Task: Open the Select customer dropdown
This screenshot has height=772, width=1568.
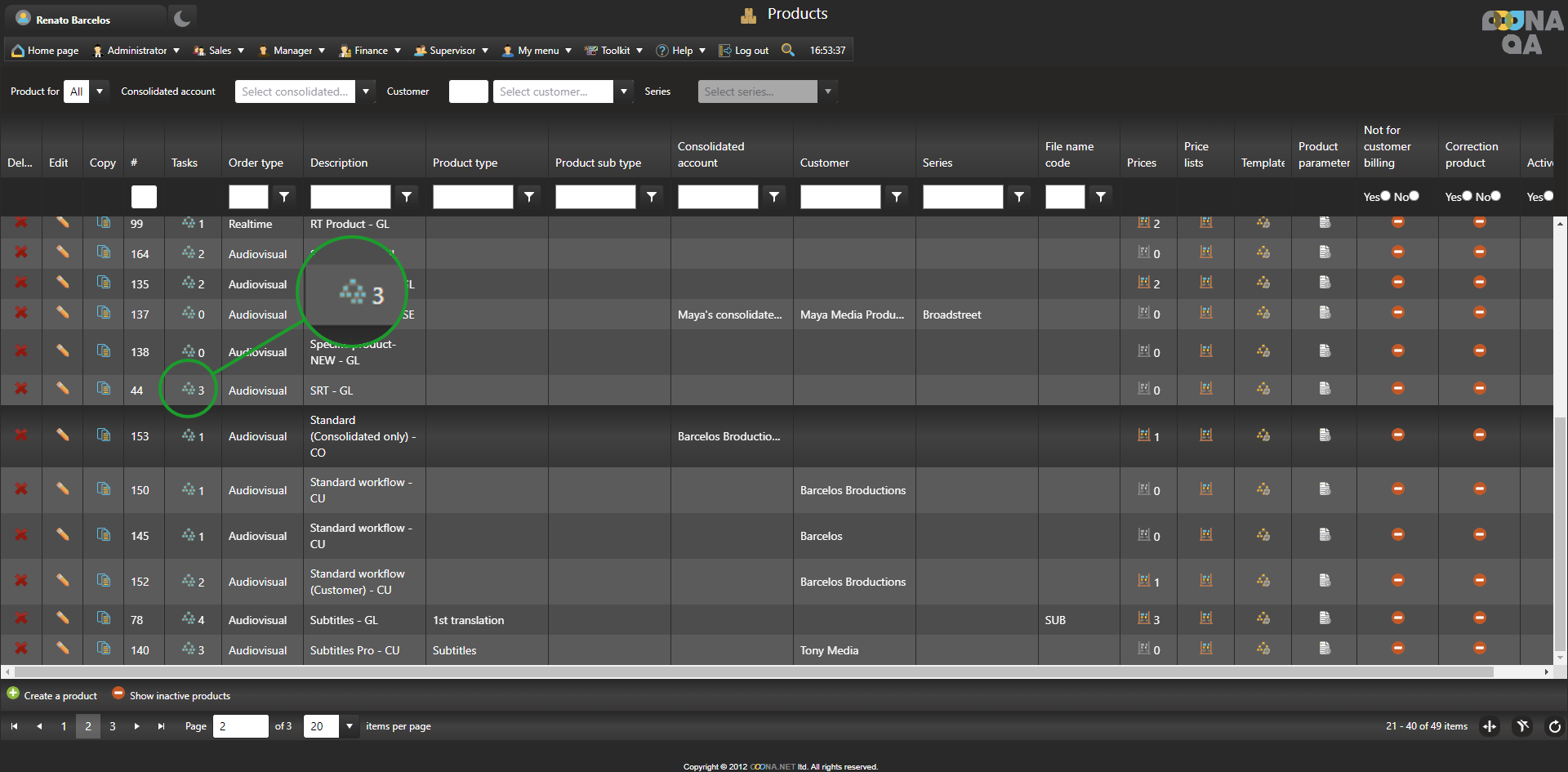Action: pyautogui.click(x=624, y=91)
